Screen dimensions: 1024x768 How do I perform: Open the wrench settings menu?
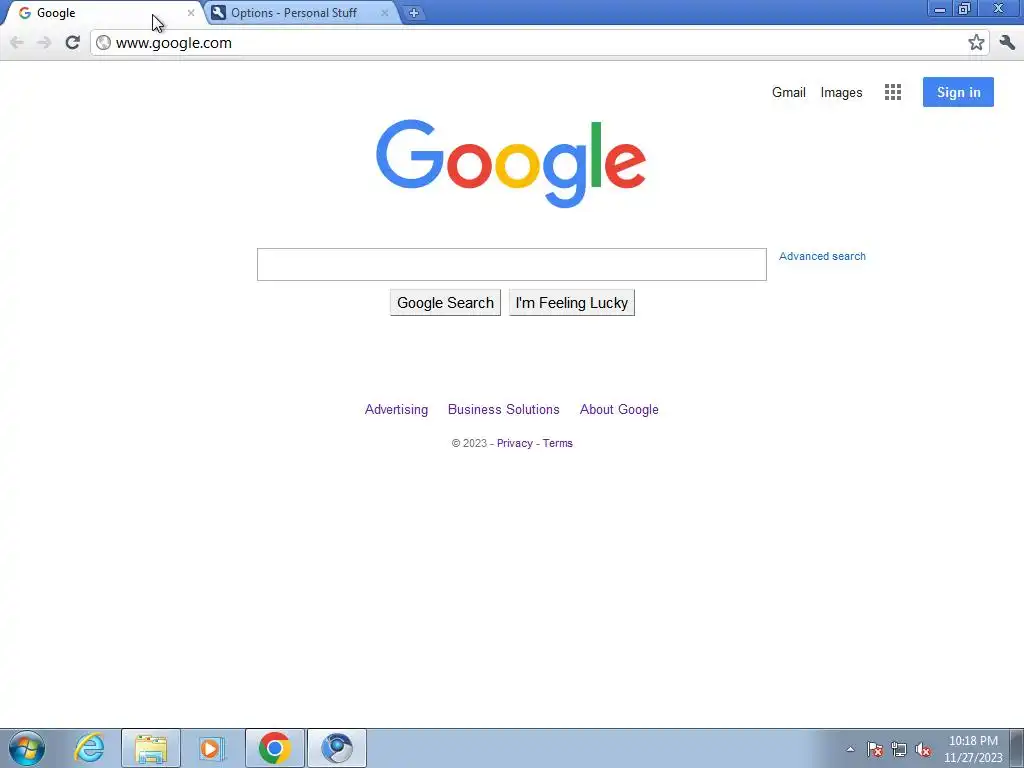(x=1007, y=43)
